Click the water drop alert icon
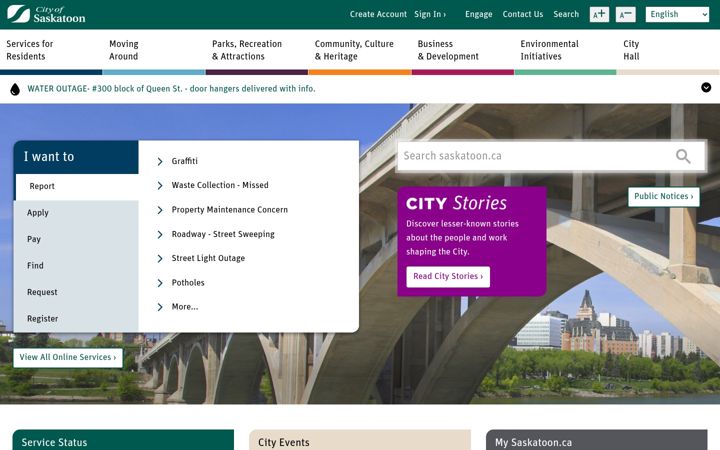Screen dimensions: 720x450 pyautogui.click(x=15, y=89)
